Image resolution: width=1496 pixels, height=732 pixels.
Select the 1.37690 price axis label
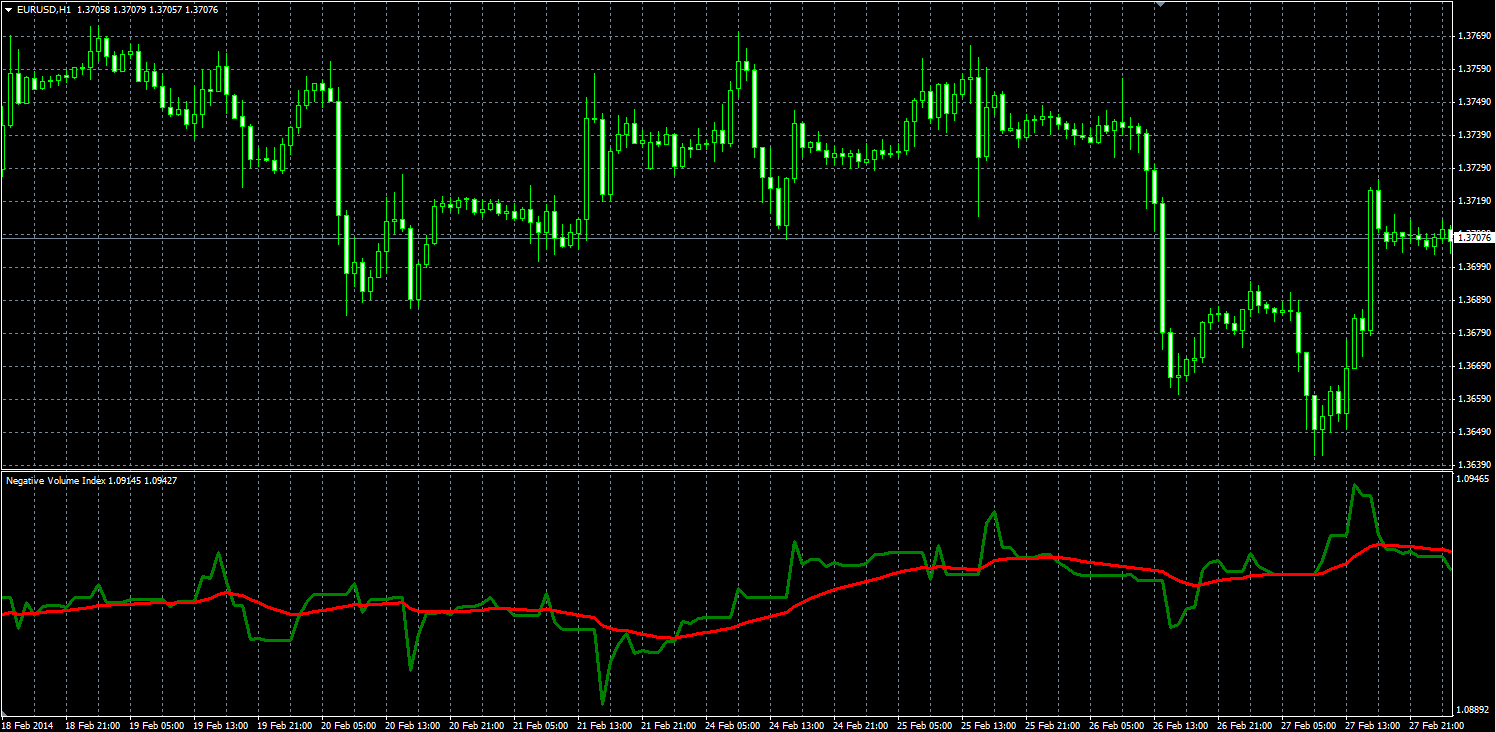click(1474, 36)
